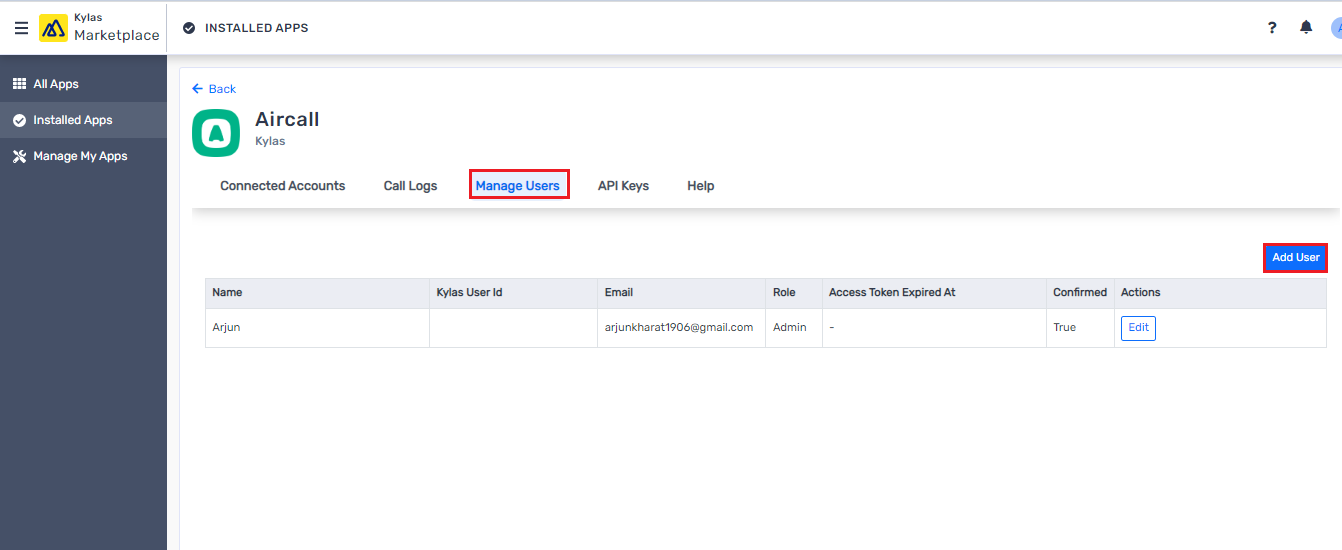Click the Add User button

pos(1296,257)
